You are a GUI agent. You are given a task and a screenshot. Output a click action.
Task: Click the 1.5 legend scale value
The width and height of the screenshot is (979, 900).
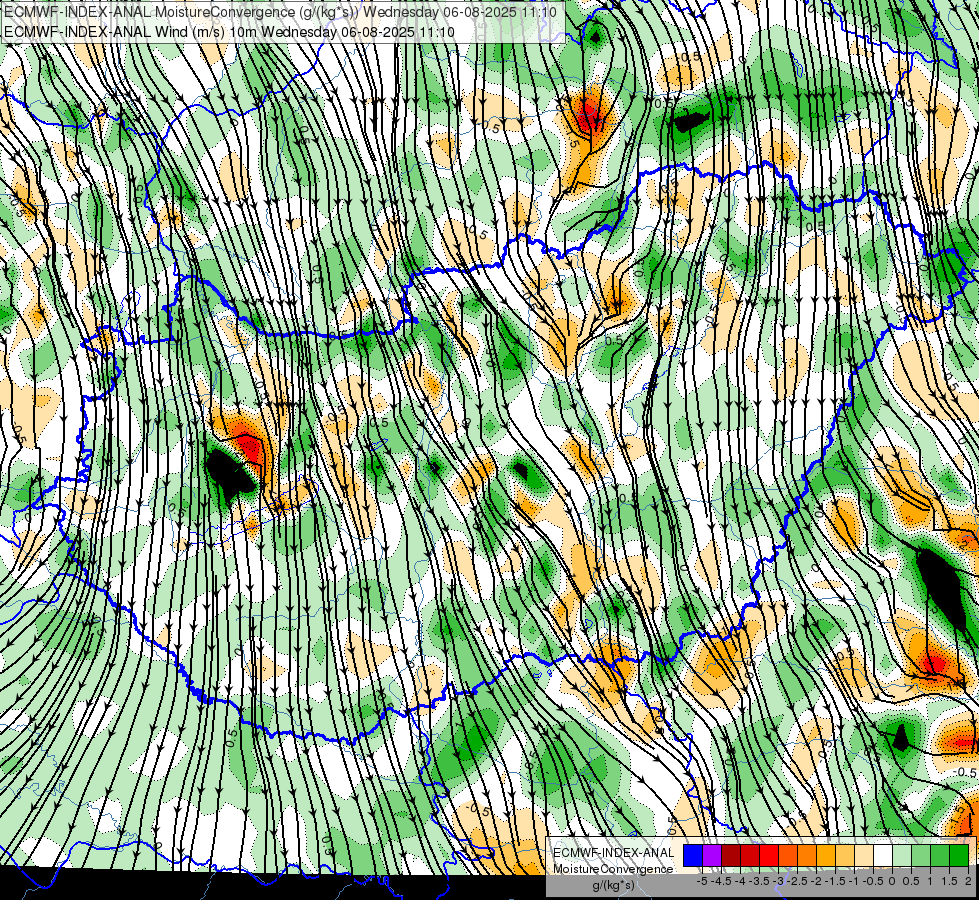point(950,881)
